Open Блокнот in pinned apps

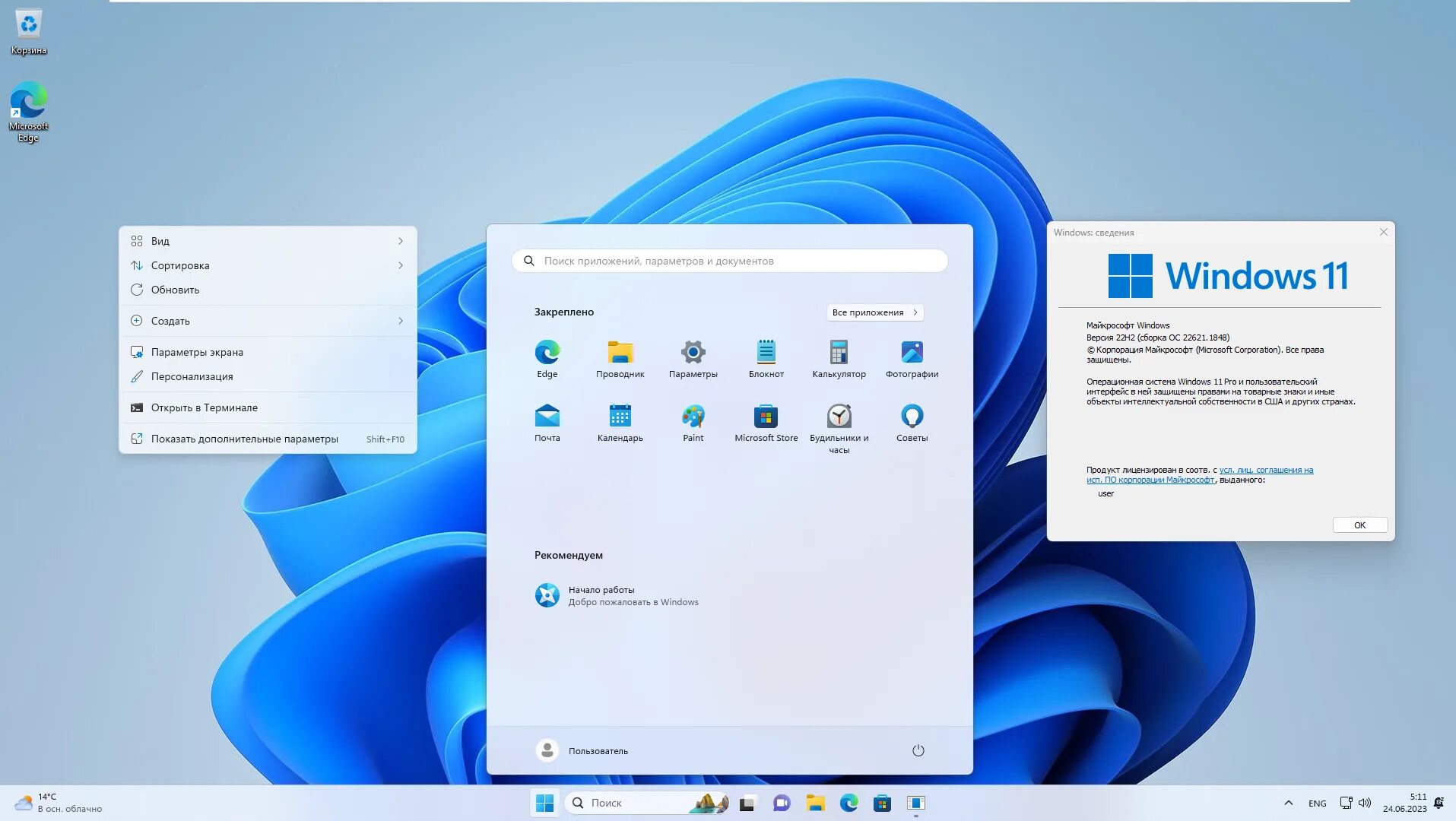pyautogui.click(x=766, y=359)
